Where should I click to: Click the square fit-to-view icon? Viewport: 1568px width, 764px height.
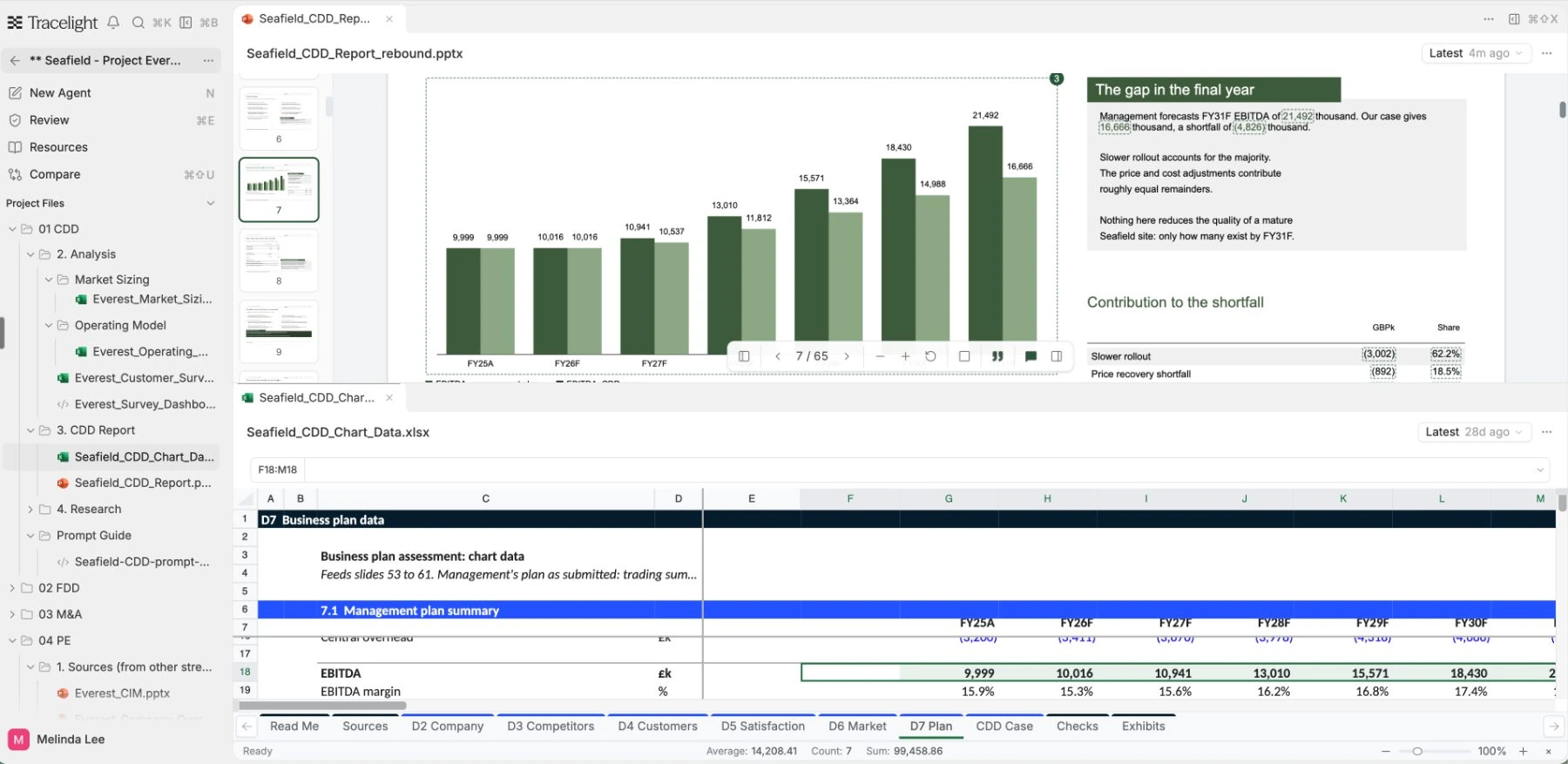964,356
